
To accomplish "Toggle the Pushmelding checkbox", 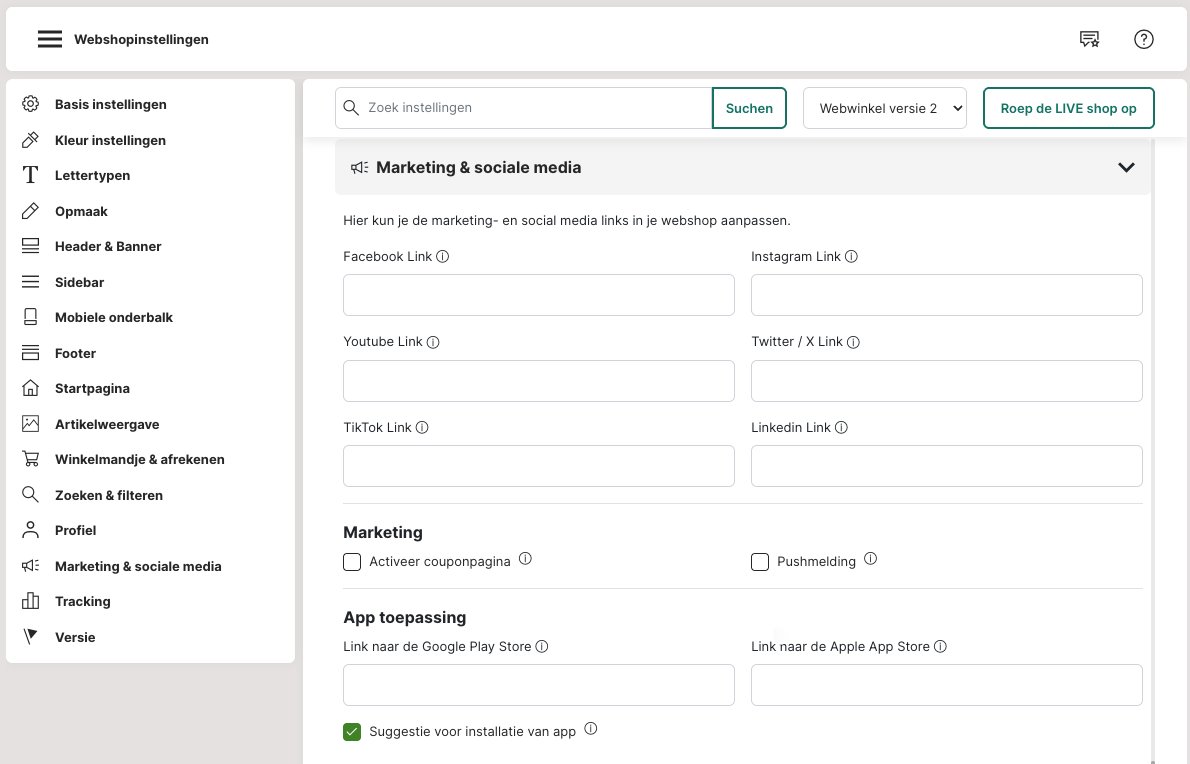I will click(760, 562).
